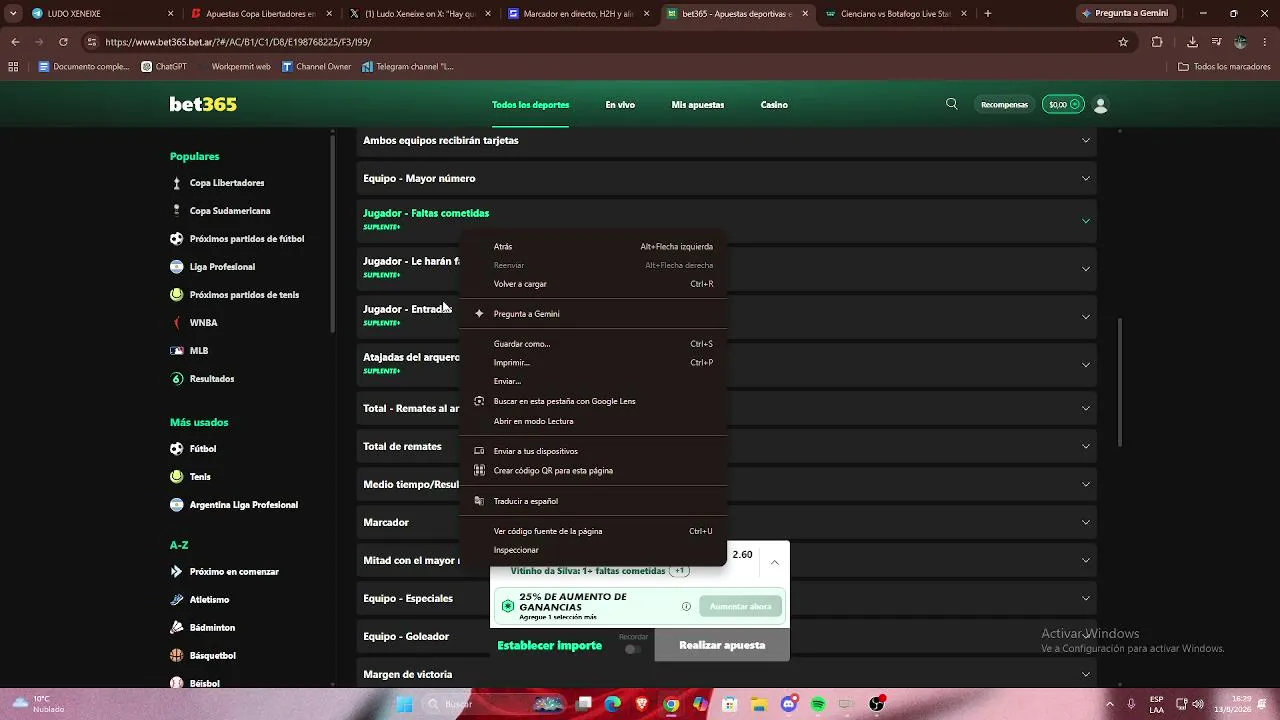Click the Aumentar ahora button
Image resolution: width=1280 pixels, height=720 pixels.
(740, 606)
